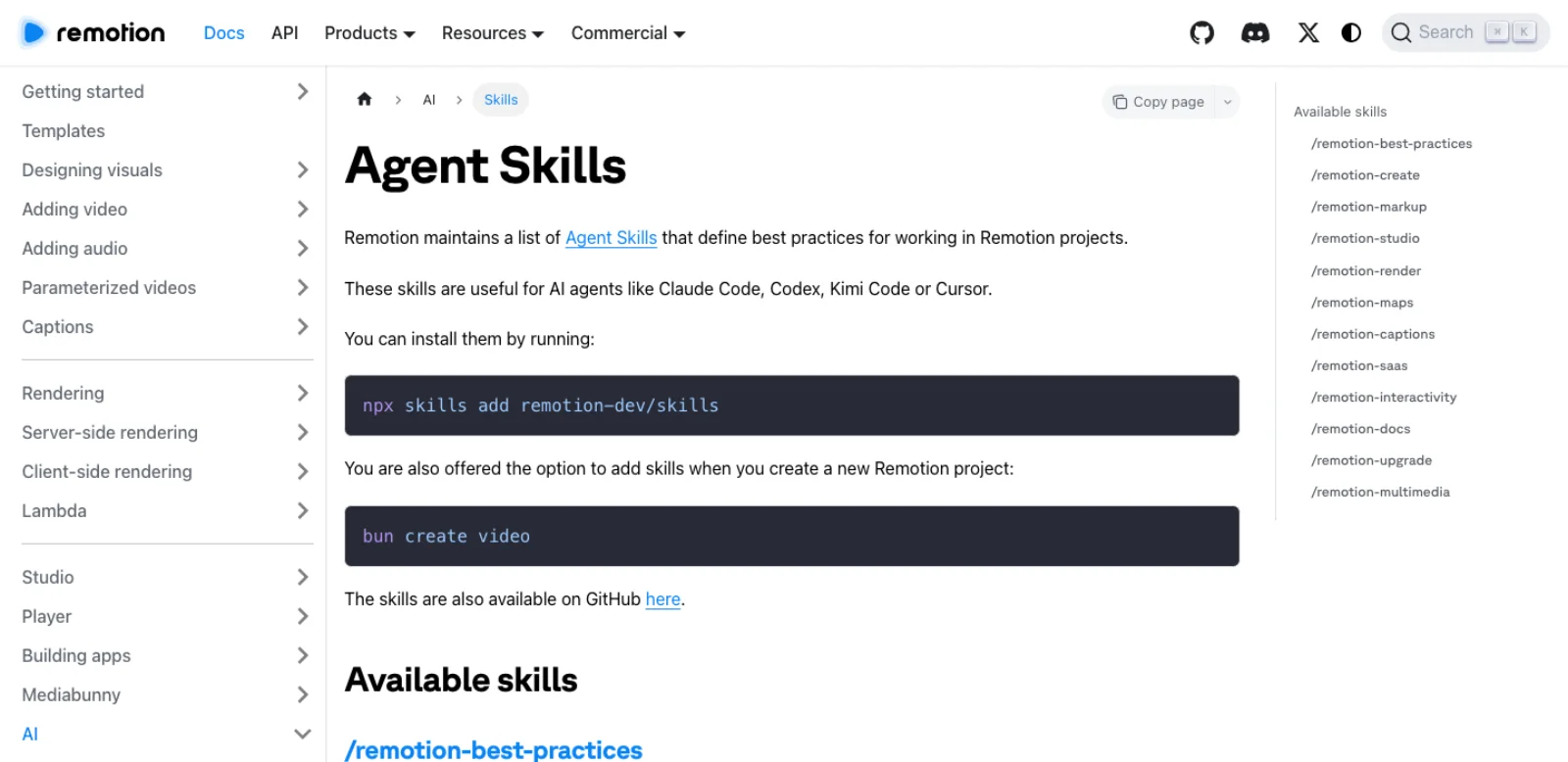Follow the GitHub 'here' link

pos(662,598)
